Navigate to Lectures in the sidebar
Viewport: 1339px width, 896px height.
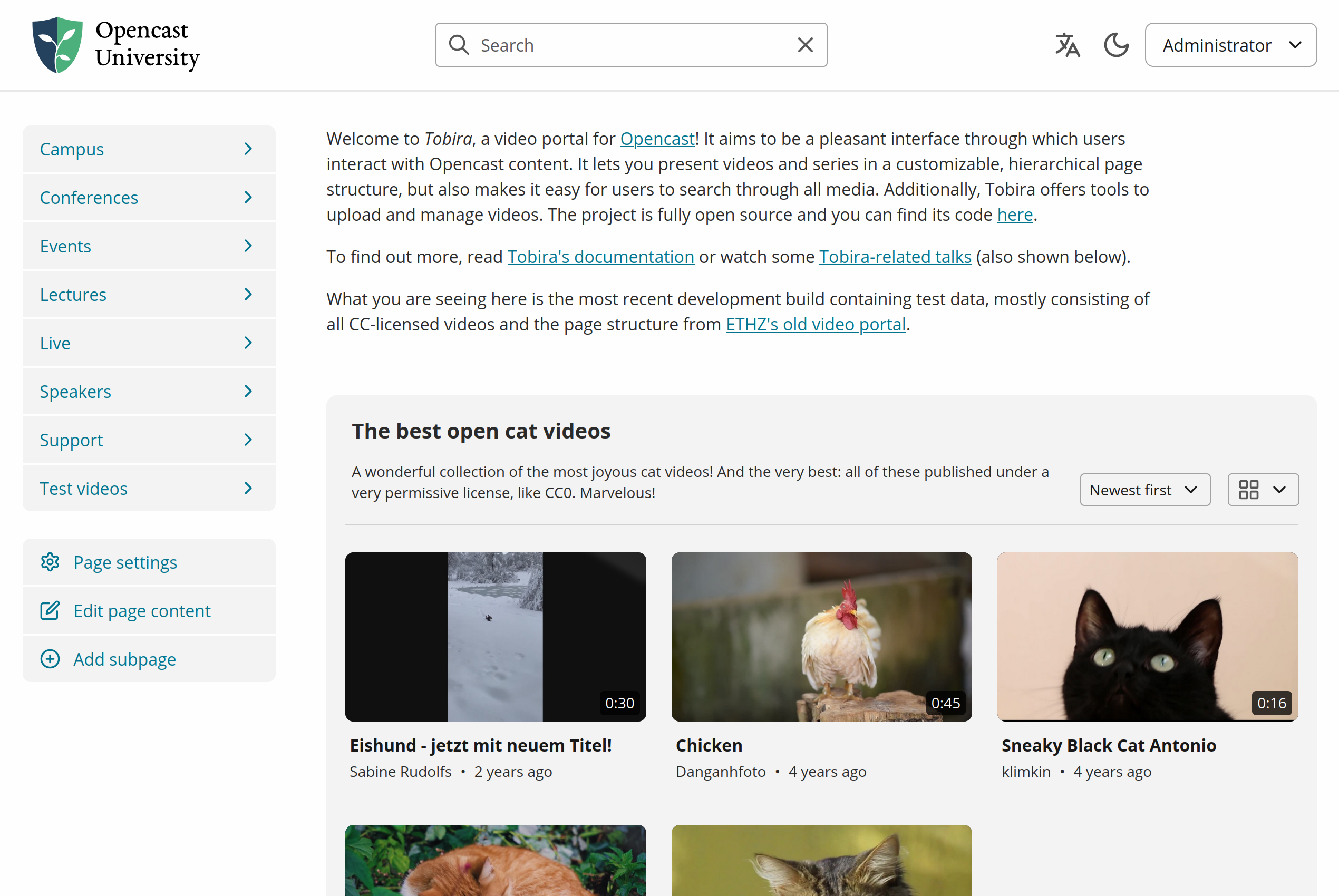(x=73, y=295)
